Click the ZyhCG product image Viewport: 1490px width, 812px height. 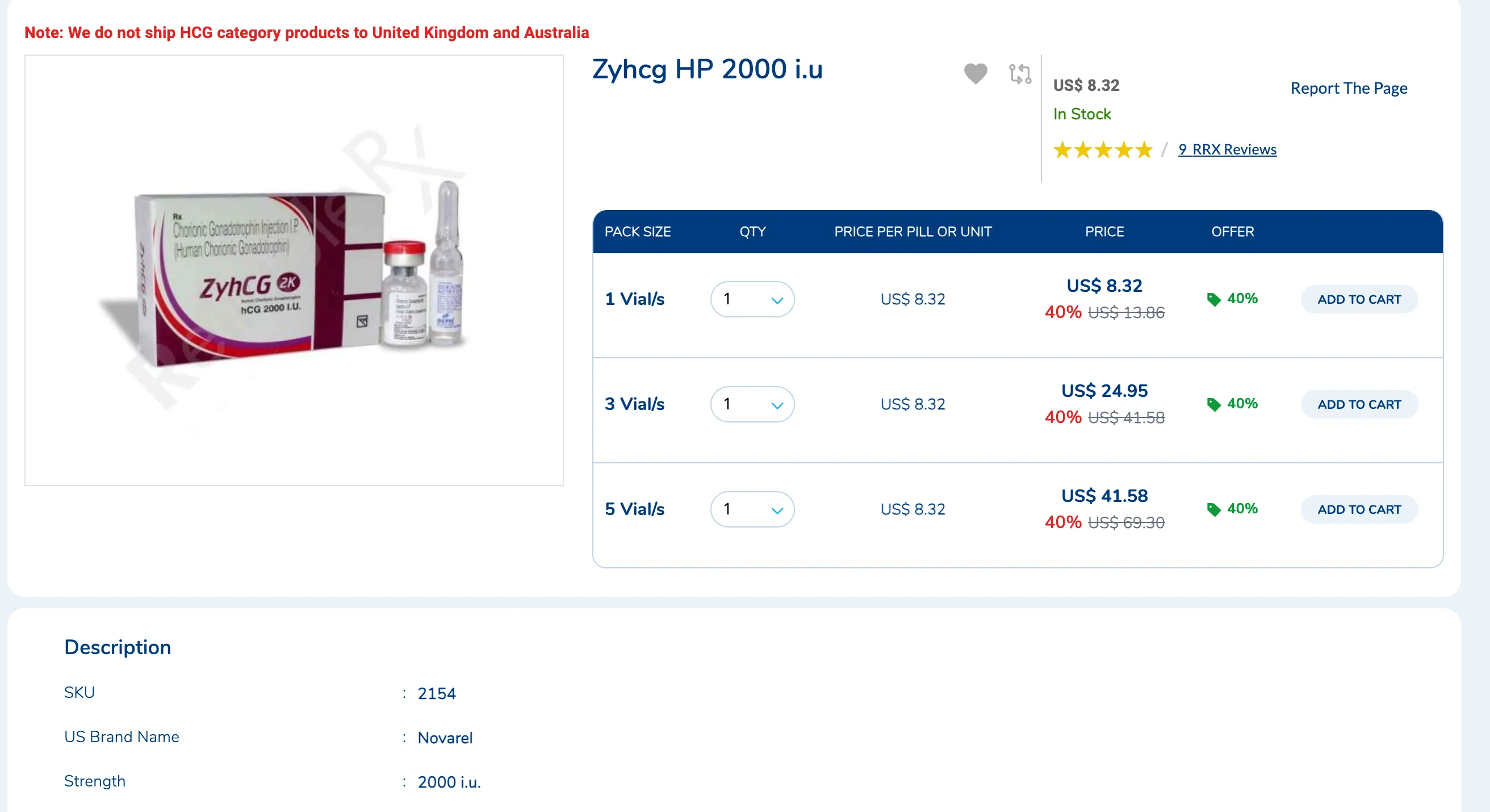[294, 270]
